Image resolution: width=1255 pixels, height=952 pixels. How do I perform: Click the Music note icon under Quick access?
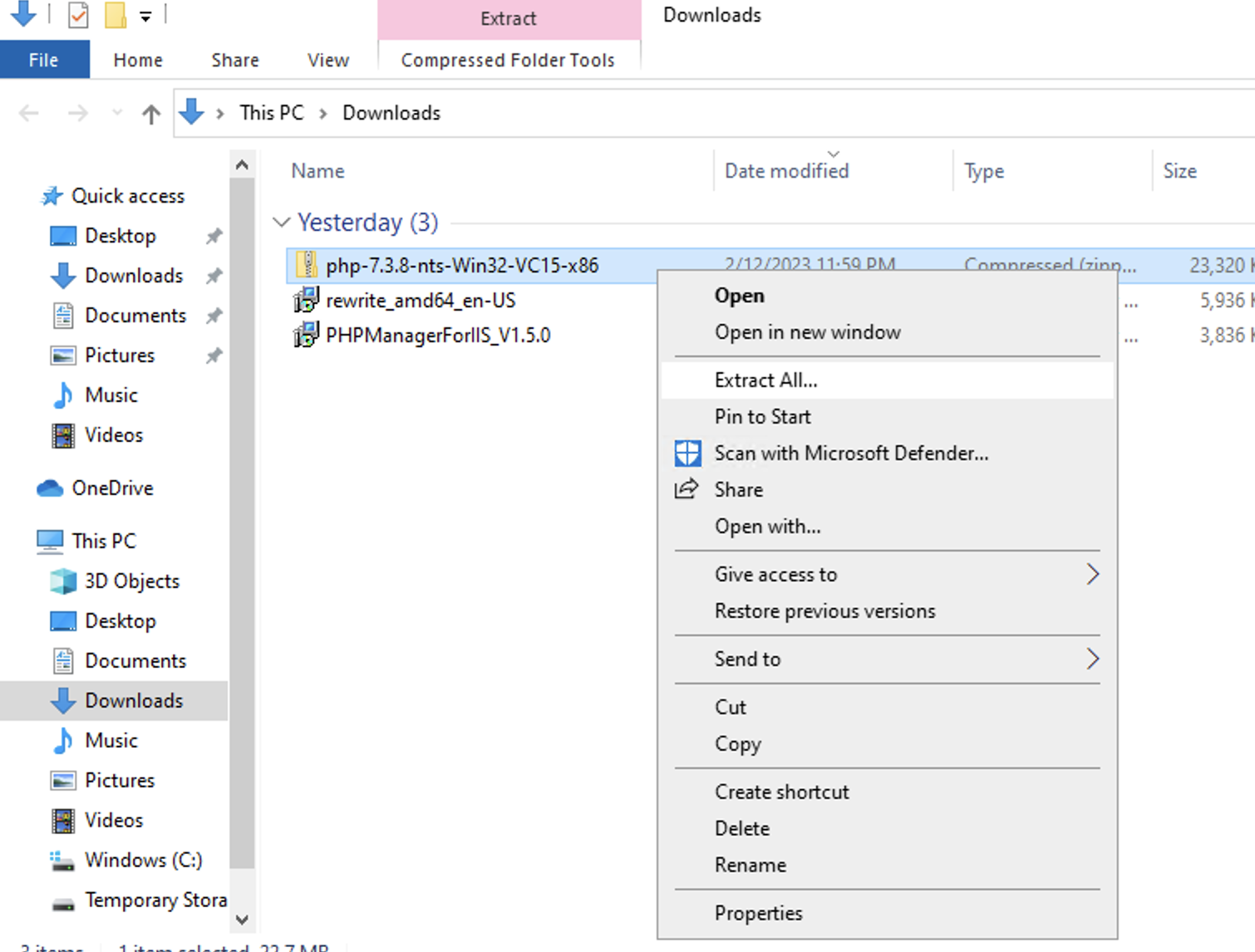pos(63,395)
